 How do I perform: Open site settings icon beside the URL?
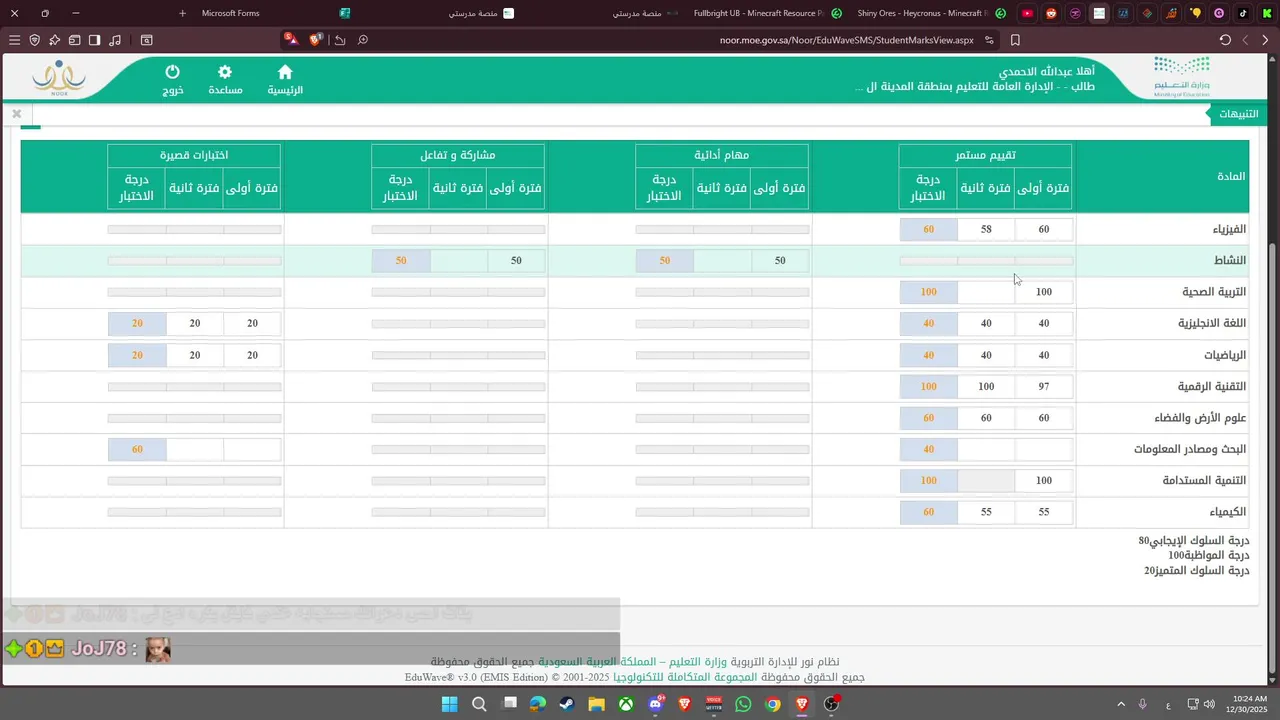click(x=989, y=40)
